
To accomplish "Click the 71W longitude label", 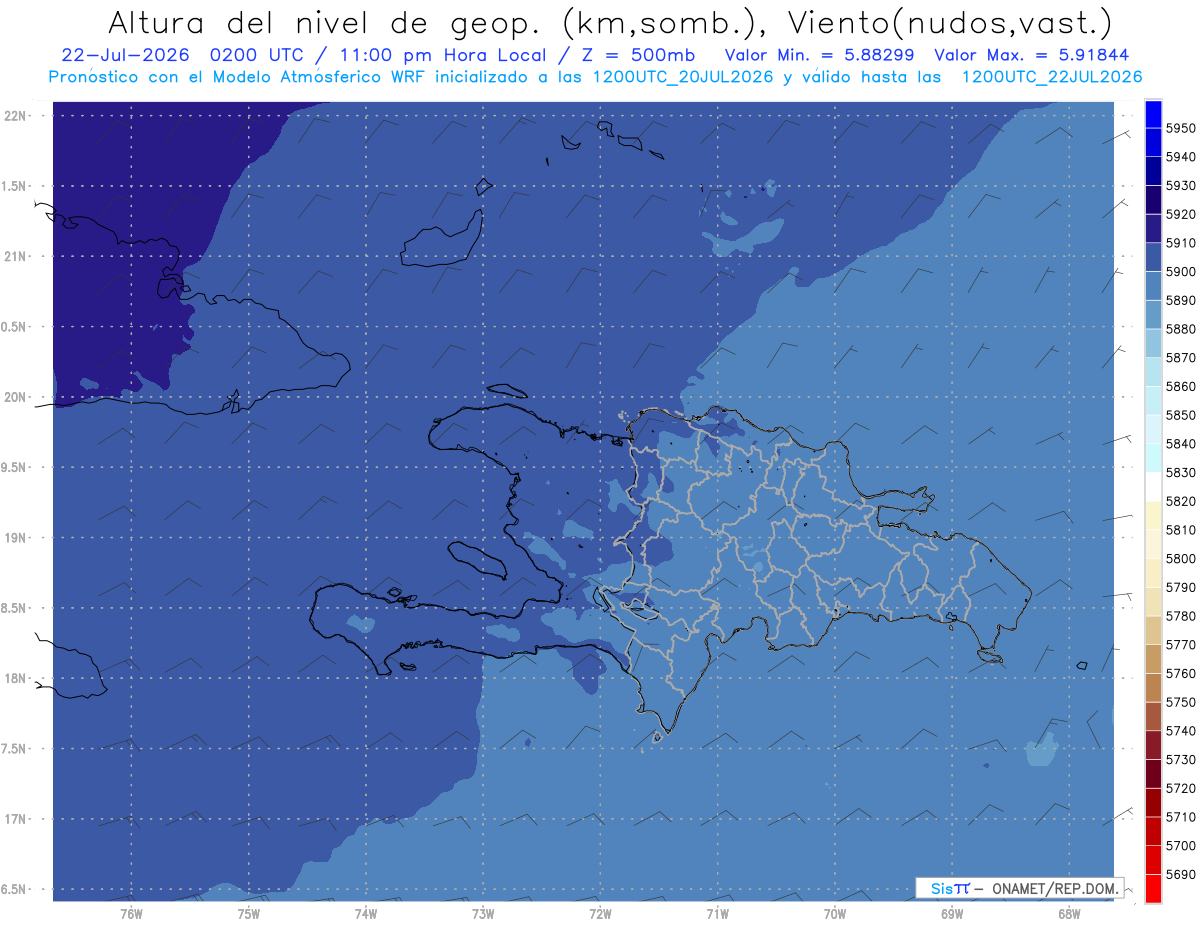I will (717, 915).
